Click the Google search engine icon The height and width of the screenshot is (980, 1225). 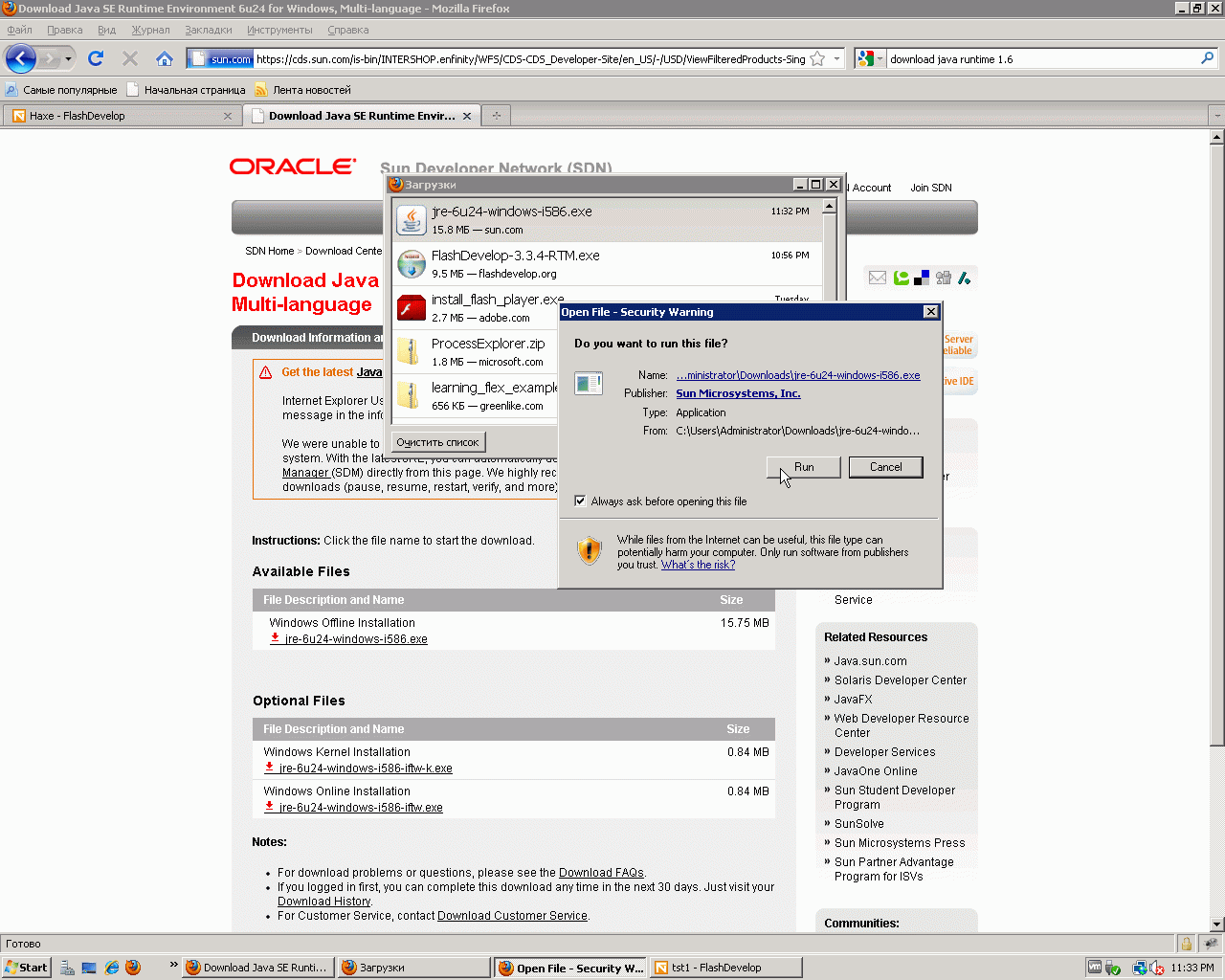click(x=866, y=58)
